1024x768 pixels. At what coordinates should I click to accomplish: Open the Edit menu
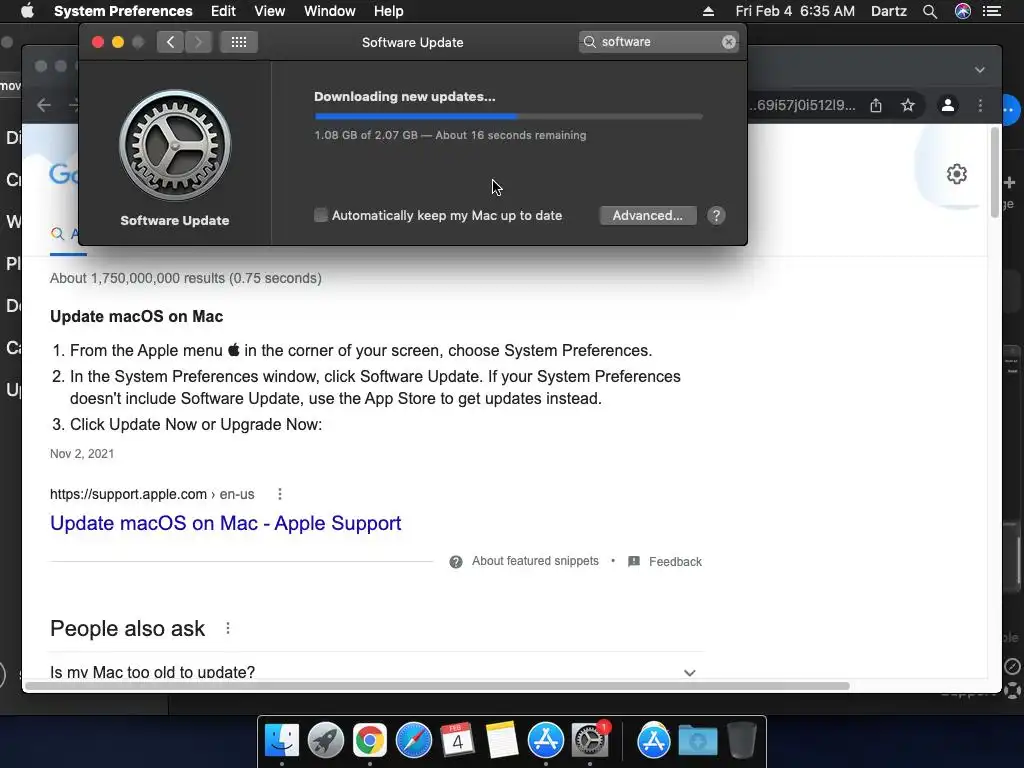(x=223, y=11)
